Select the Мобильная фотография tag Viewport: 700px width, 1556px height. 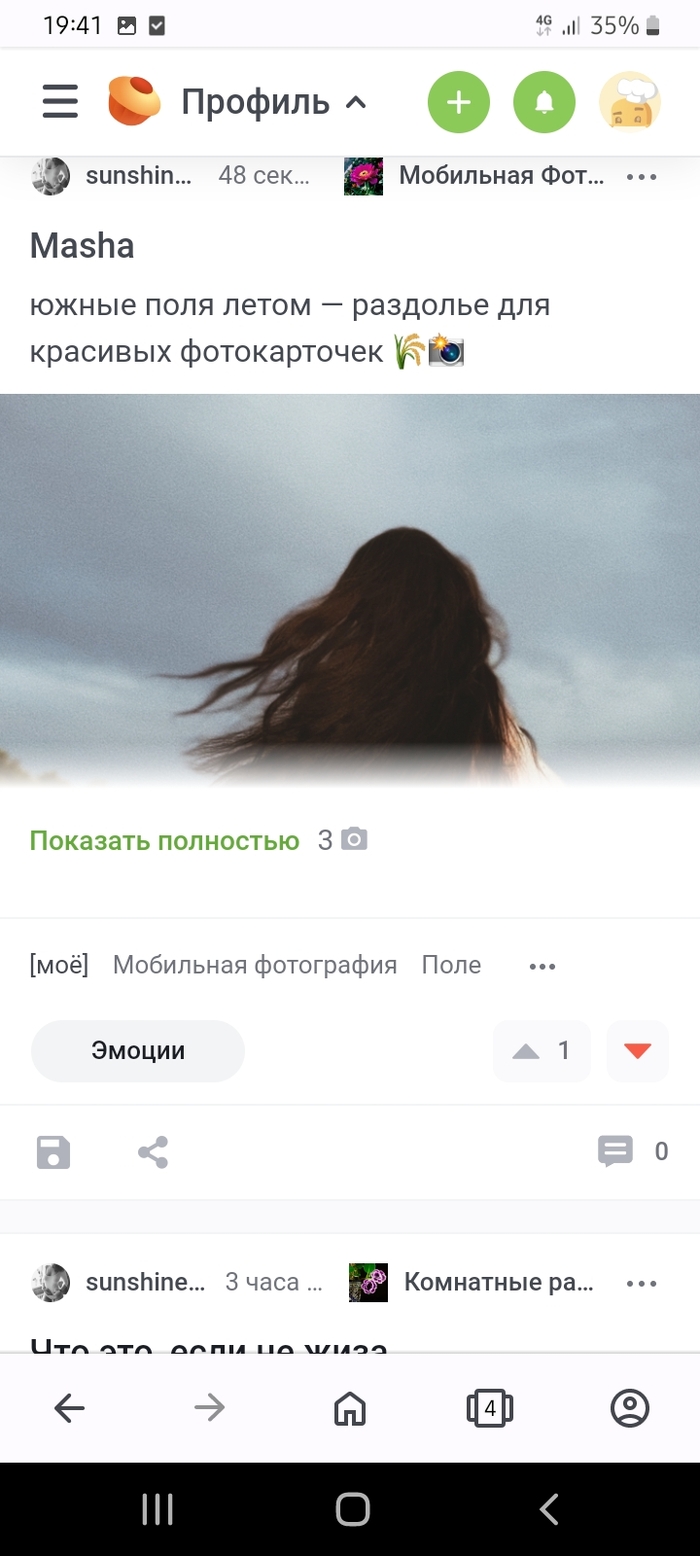[x=255, y=965]
